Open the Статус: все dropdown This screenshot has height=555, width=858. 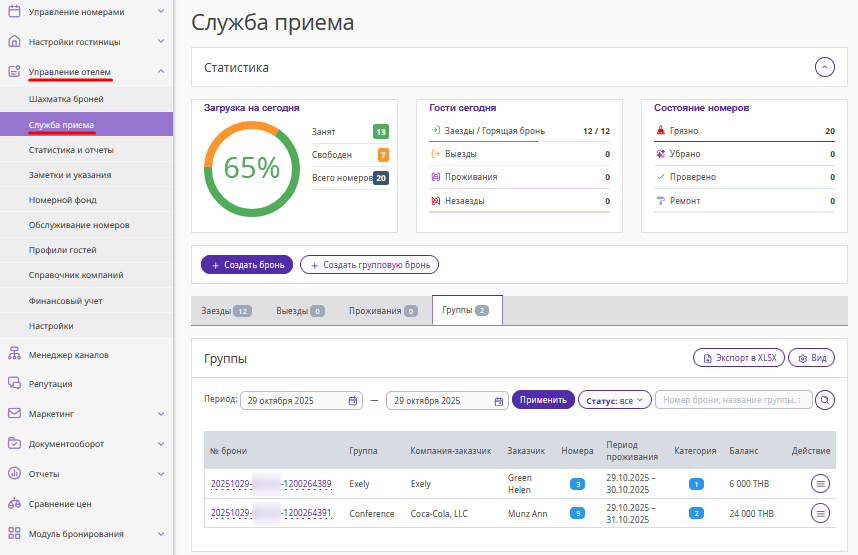click(614, 400)
